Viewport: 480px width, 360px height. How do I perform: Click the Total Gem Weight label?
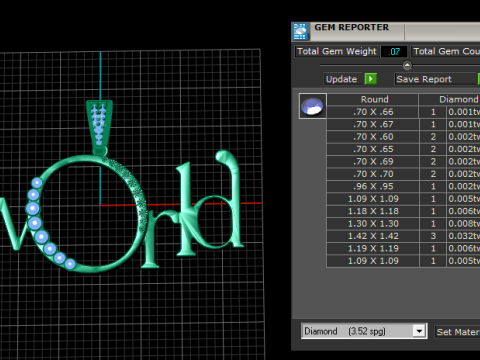[337, 51]
